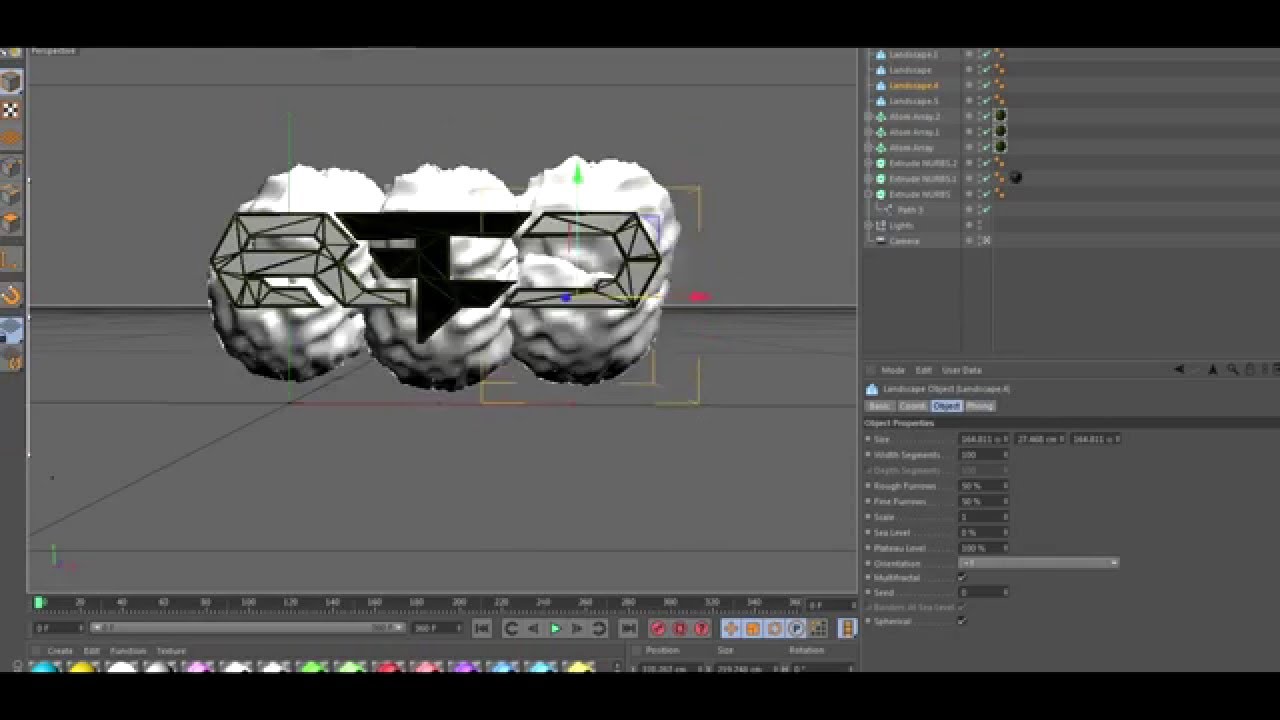Click the Atom Array.2 object icon

point(881,116)
